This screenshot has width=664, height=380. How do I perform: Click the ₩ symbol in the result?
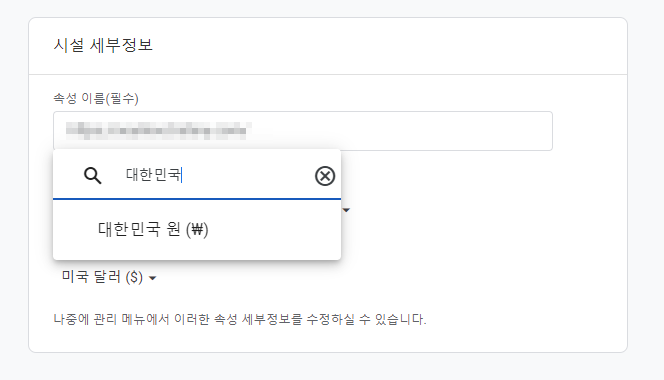(x=197, y=230)
